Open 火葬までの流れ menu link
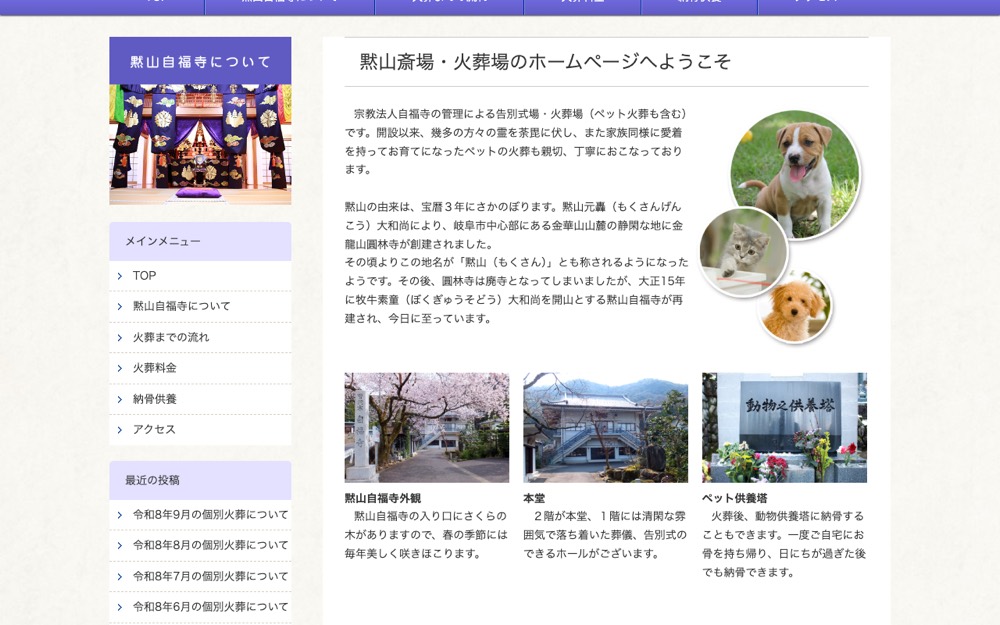 [x=170, y=337]
